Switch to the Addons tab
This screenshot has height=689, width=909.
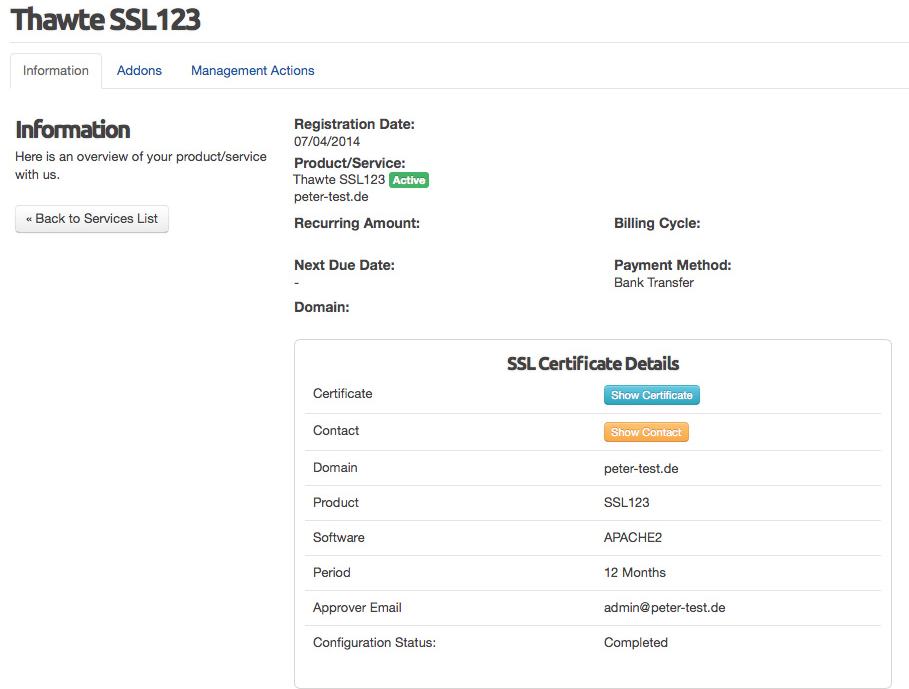click(x=139, y=71)
